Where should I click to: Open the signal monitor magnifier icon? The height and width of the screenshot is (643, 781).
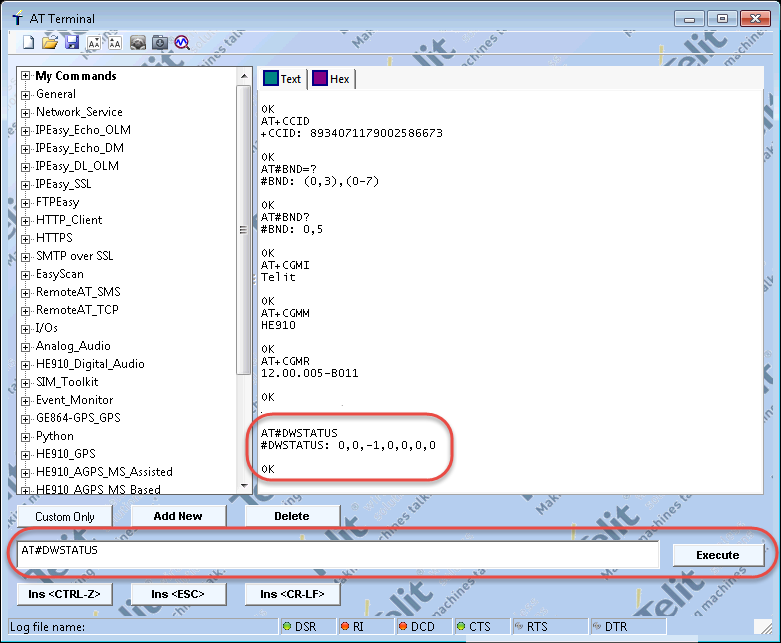click(x=182, y=42)
